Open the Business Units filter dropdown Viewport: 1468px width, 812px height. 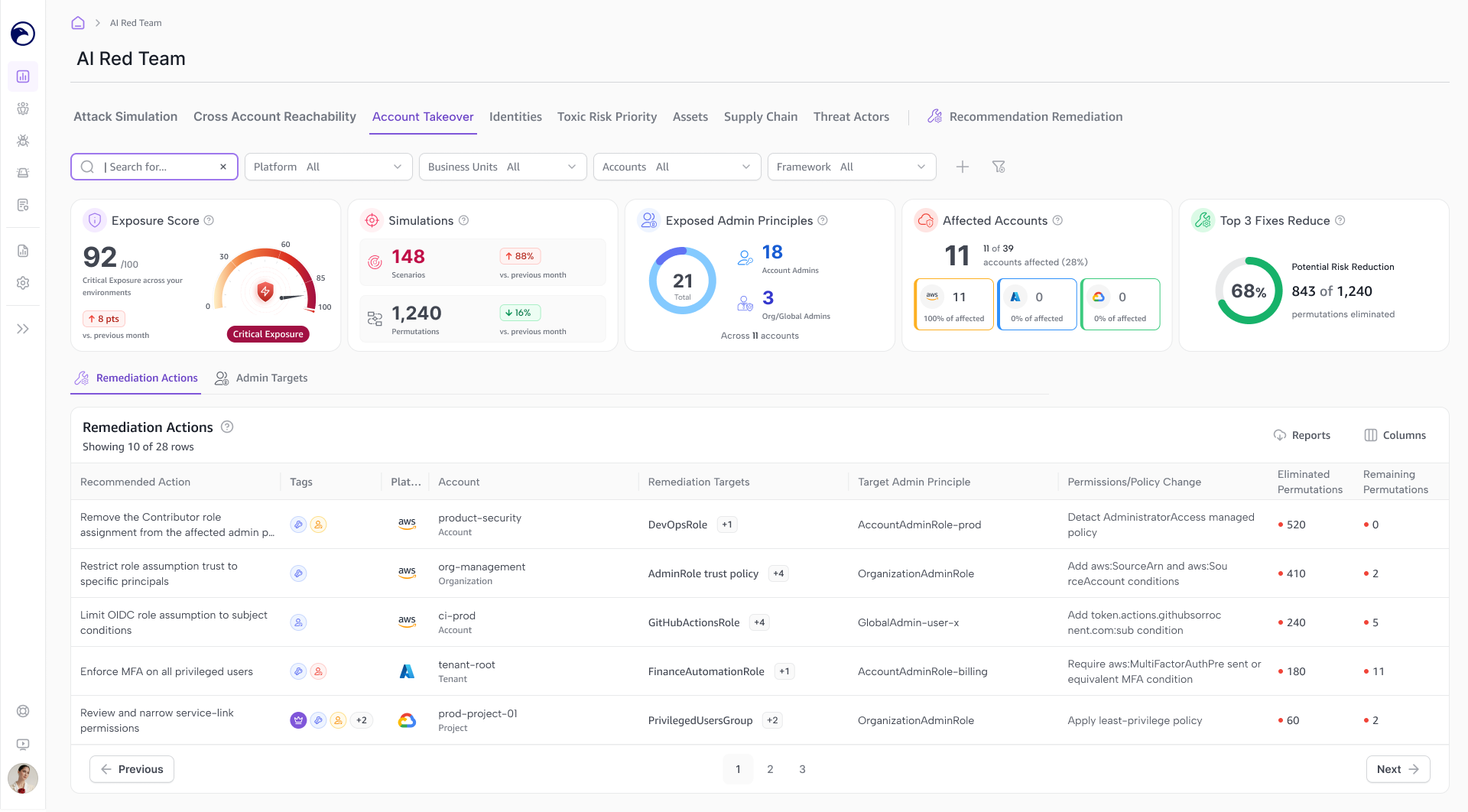503,167
